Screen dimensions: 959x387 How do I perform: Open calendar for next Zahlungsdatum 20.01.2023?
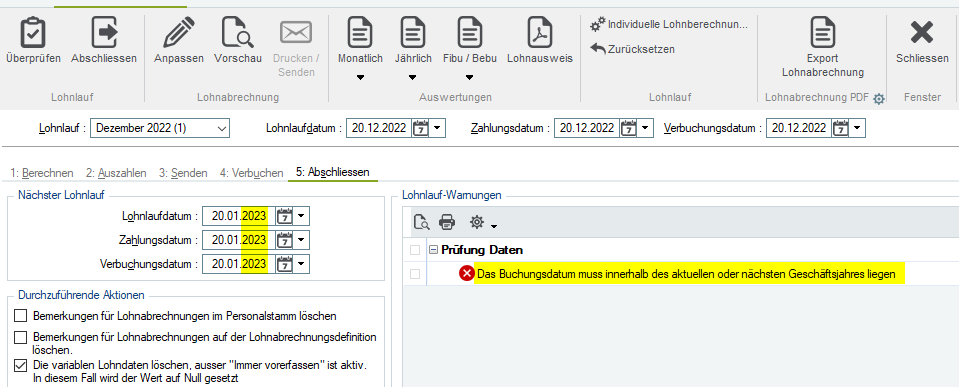click(284, 240)
